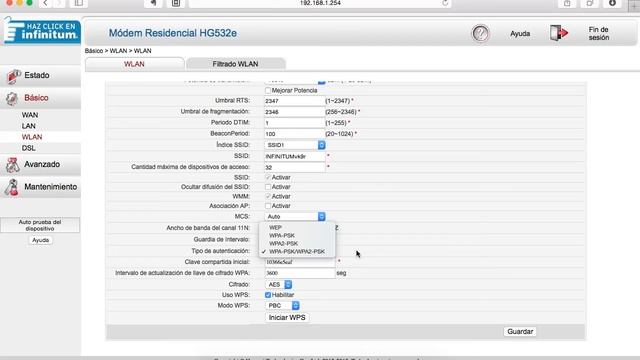The width and height of the screenshot is (640, 360).
Task: Enable Ocultar difusión del SSID checkbox
Action: 268,187
